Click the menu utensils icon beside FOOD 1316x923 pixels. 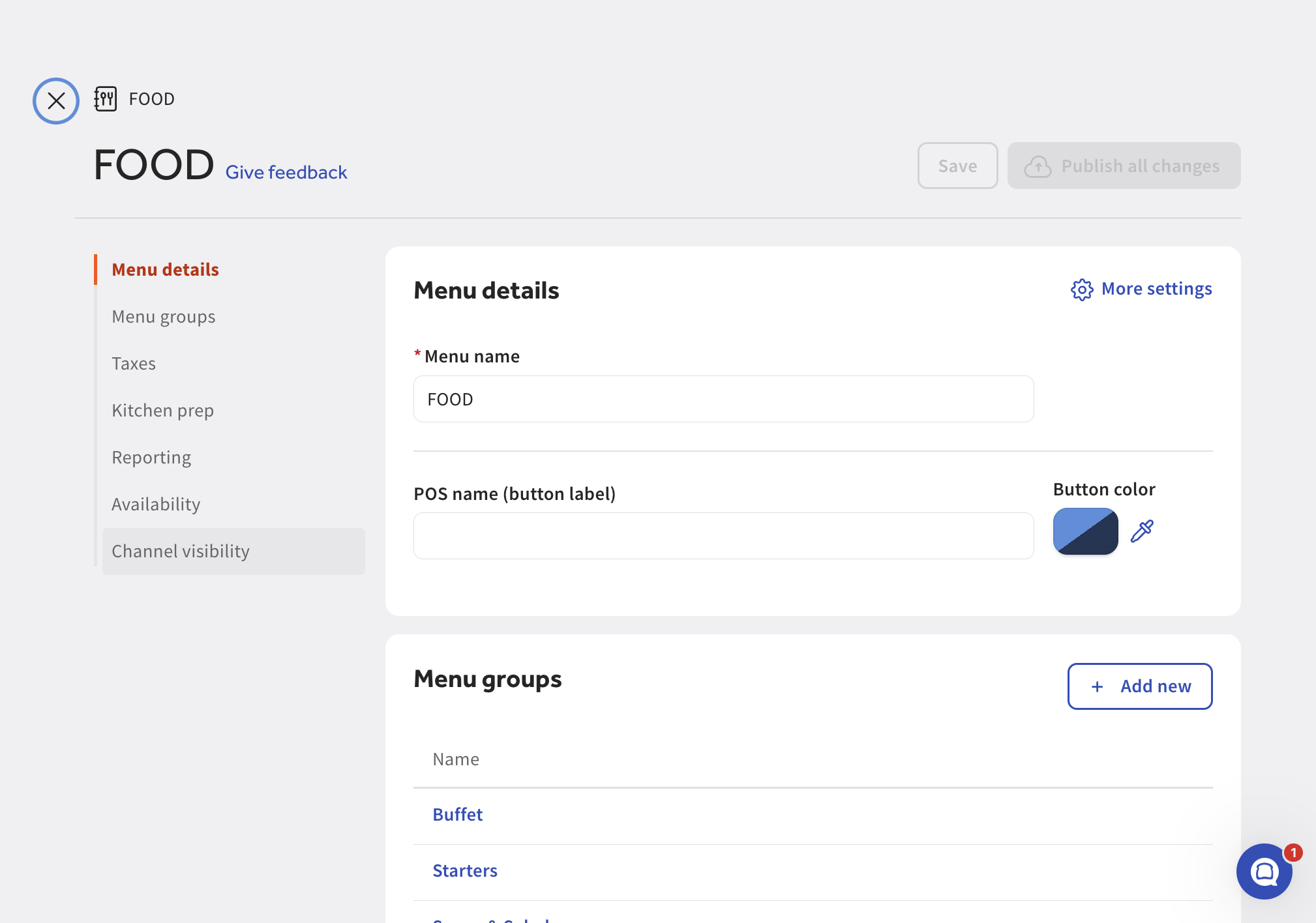(106, 99)
